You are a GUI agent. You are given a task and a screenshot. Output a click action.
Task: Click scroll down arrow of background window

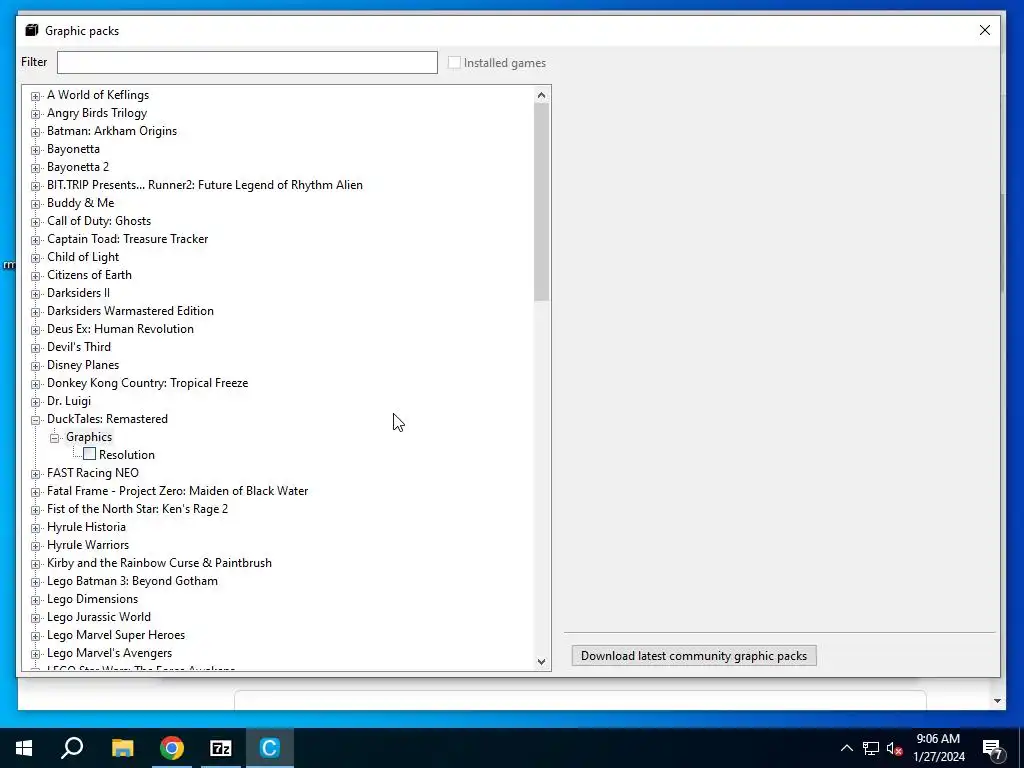(997, 701)
